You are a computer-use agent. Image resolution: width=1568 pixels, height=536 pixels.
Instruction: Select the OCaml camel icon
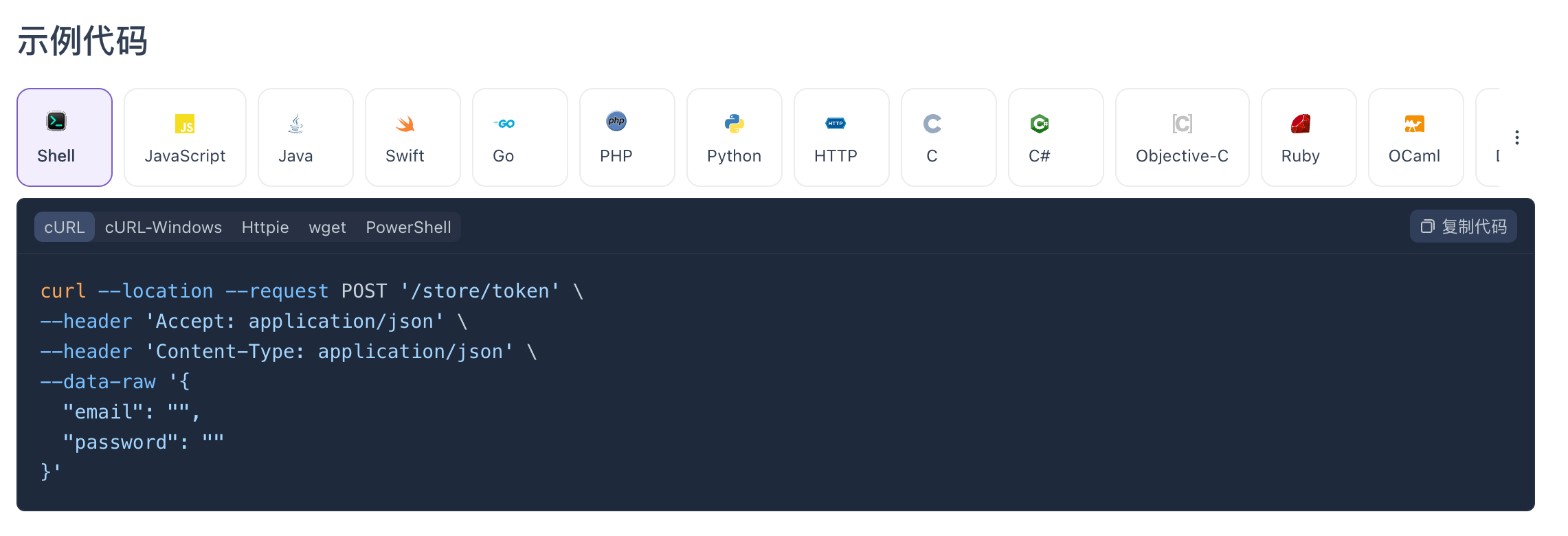1414,124
